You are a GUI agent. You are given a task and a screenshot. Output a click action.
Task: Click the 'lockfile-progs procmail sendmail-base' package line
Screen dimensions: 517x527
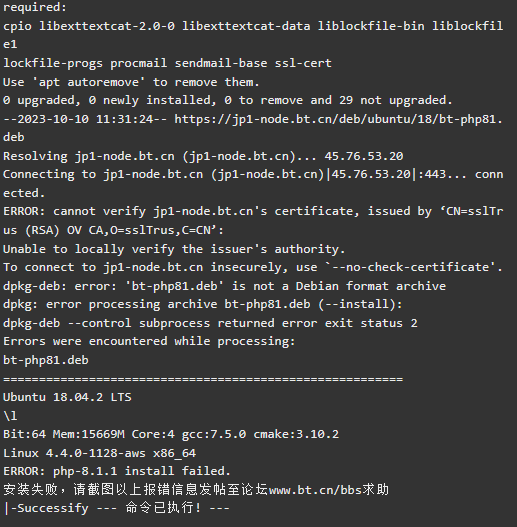tap(167, 63)
